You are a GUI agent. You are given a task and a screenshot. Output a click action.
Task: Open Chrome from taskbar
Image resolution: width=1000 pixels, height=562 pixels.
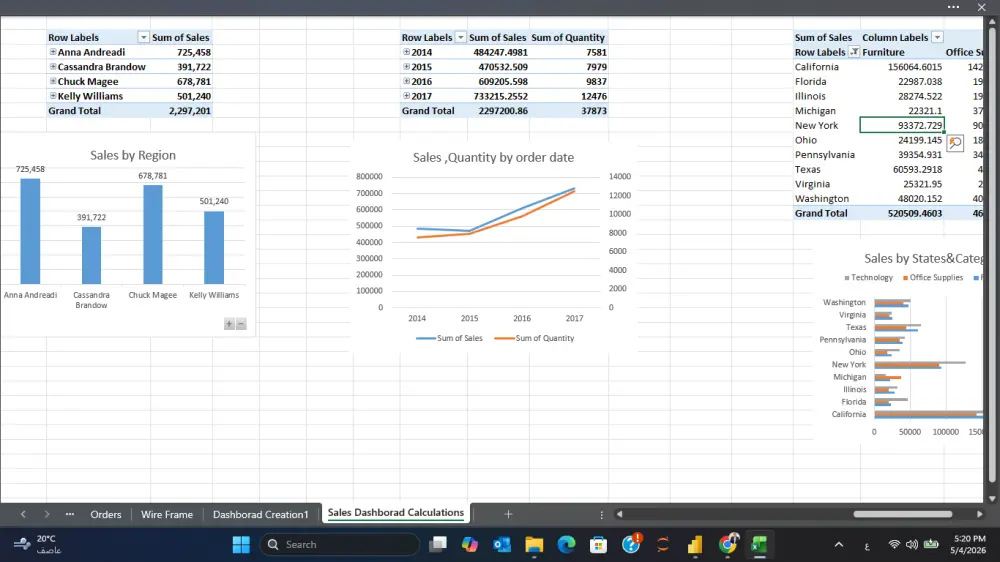pyautogui.click(x=727, y=544)
